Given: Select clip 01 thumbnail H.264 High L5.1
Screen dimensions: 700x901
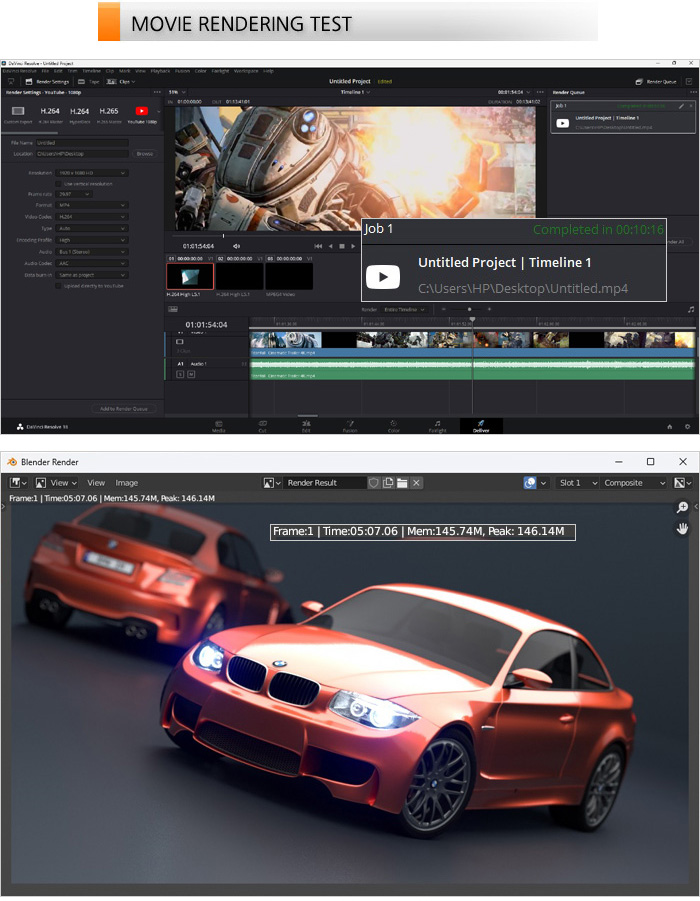Looking at the screenshot, I should click(190, 276).
